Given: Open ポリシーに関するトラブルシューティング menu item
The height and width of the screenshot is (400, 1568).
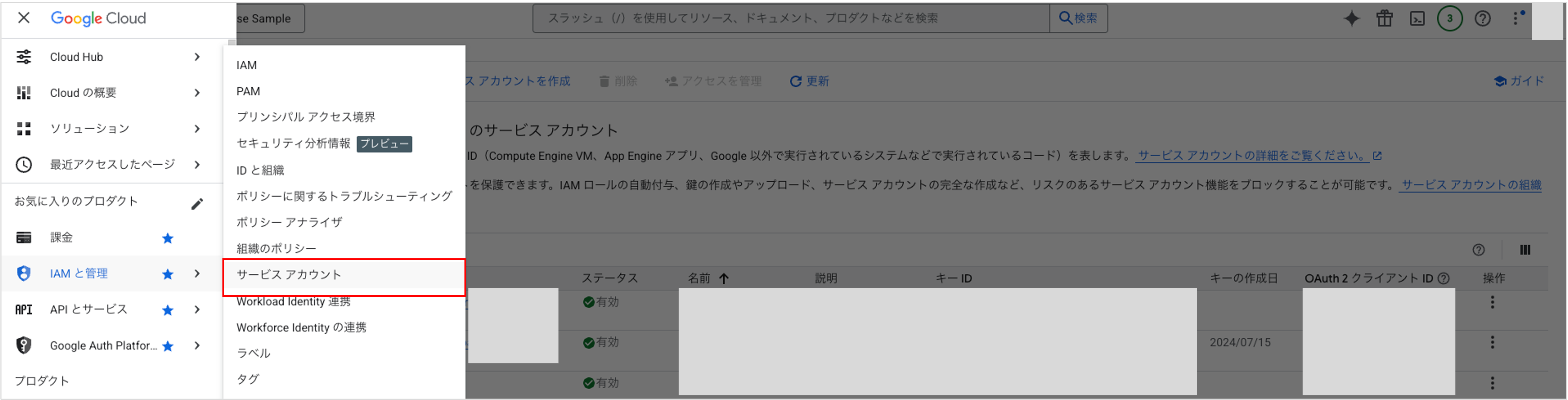Looking at the screenshot, I should pyautogui.click(x=344, y=196).
